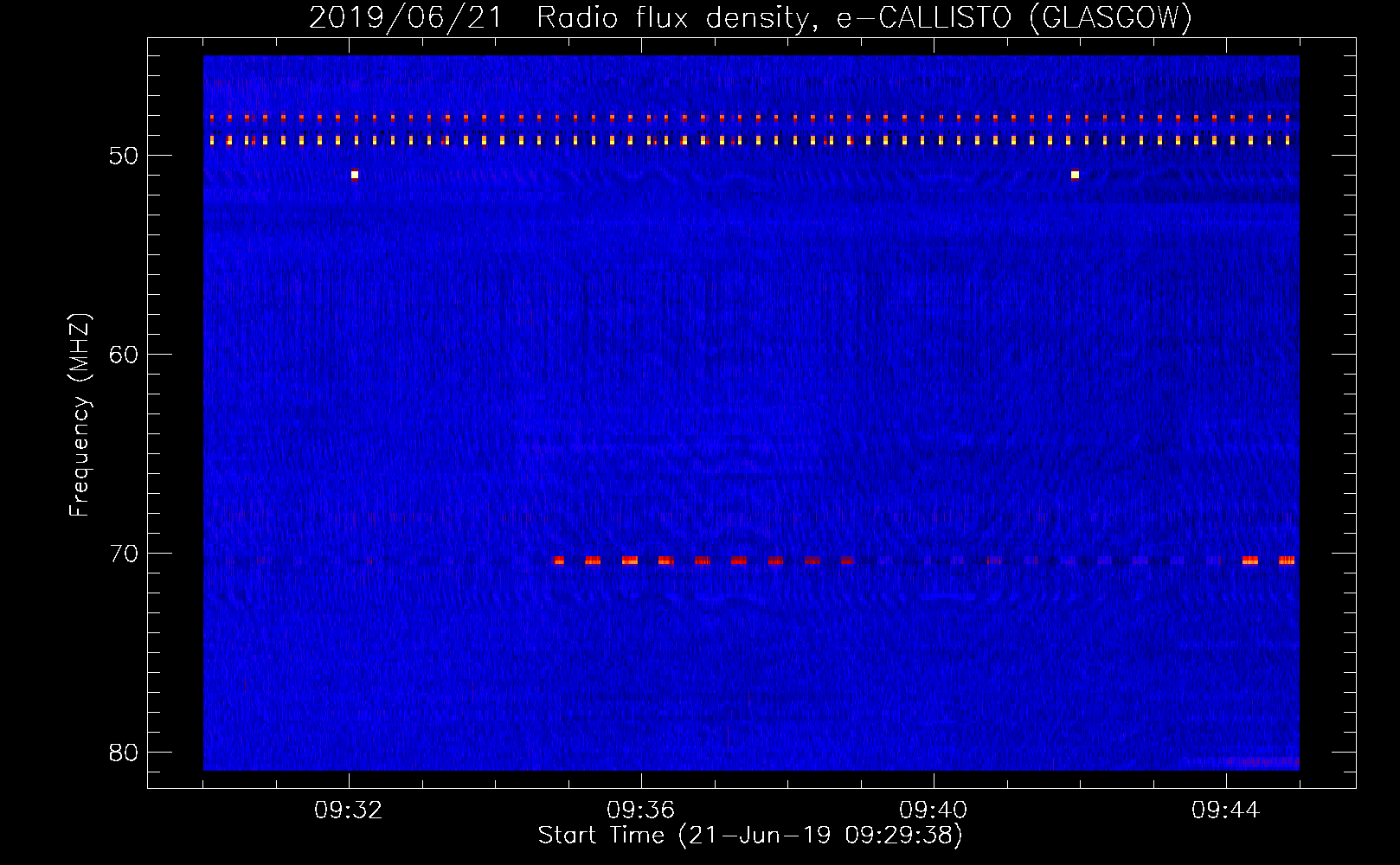Click the 09:36 time tick label
Image resolution: width=1400 pixels, height=865 pixels.
click(641, 811)
